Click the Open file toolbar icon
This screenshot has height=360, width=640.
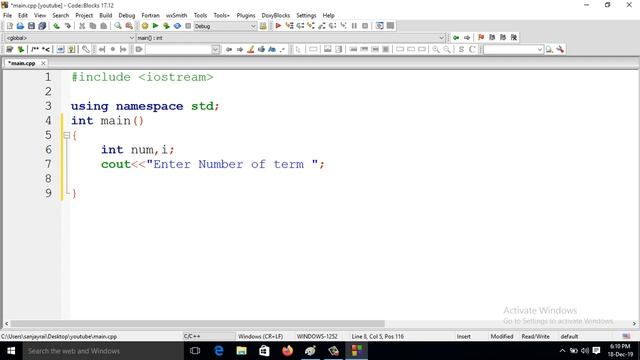click(20, 26)
